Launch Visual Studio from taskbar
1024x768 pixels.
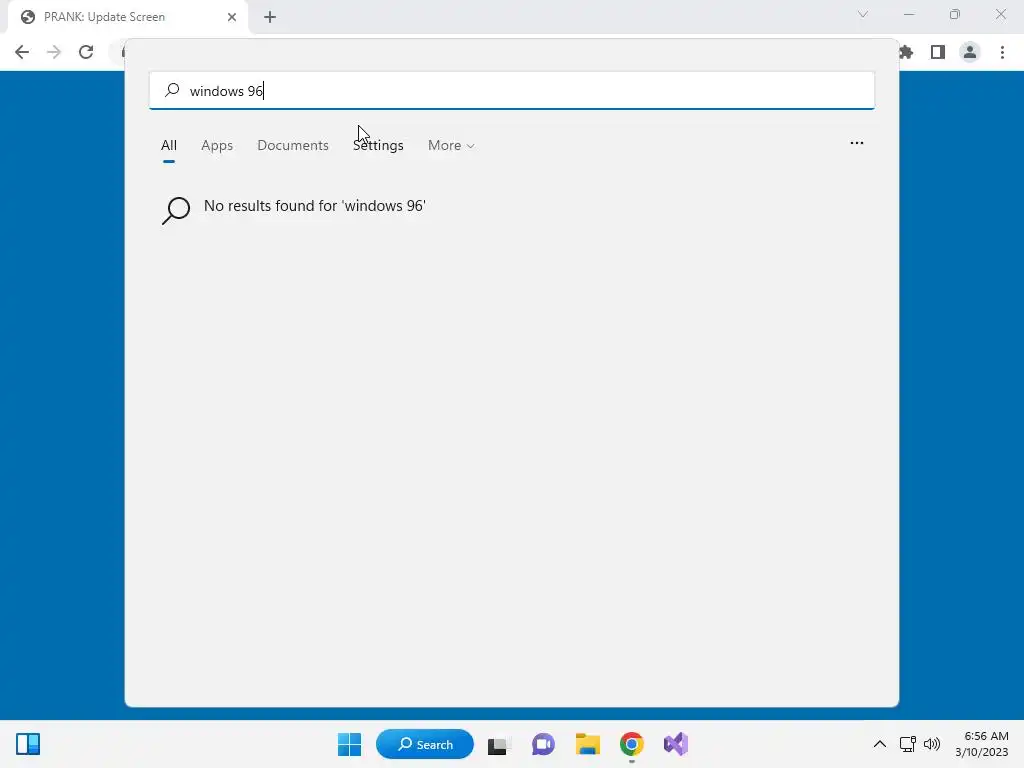point(676,744)
